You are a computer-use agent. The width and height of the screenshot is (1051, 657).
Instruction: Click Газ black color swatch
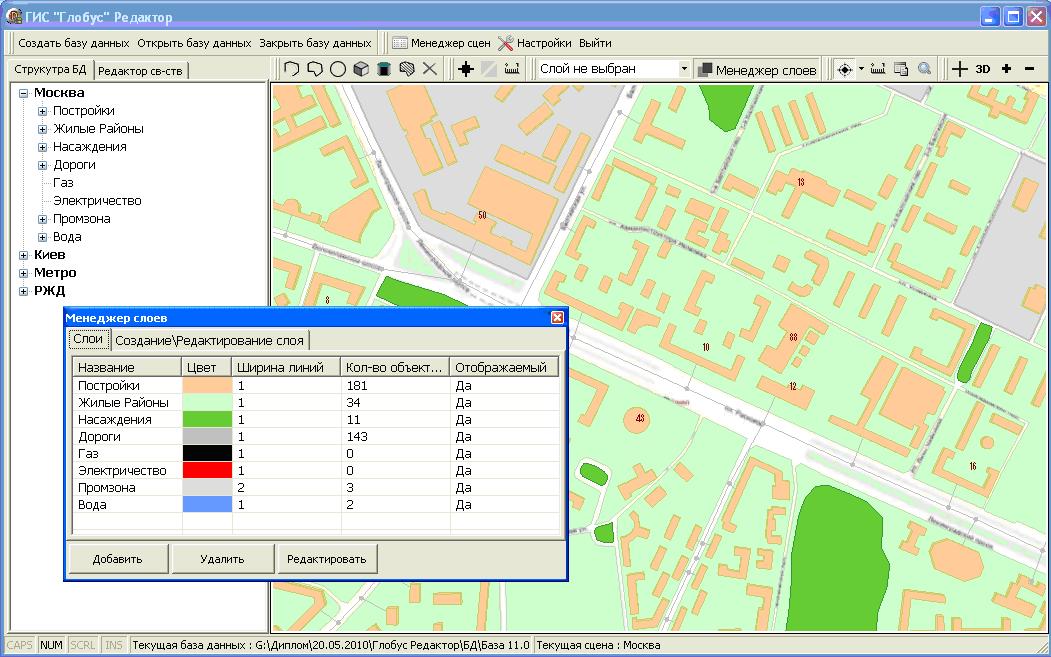[207, 453]
